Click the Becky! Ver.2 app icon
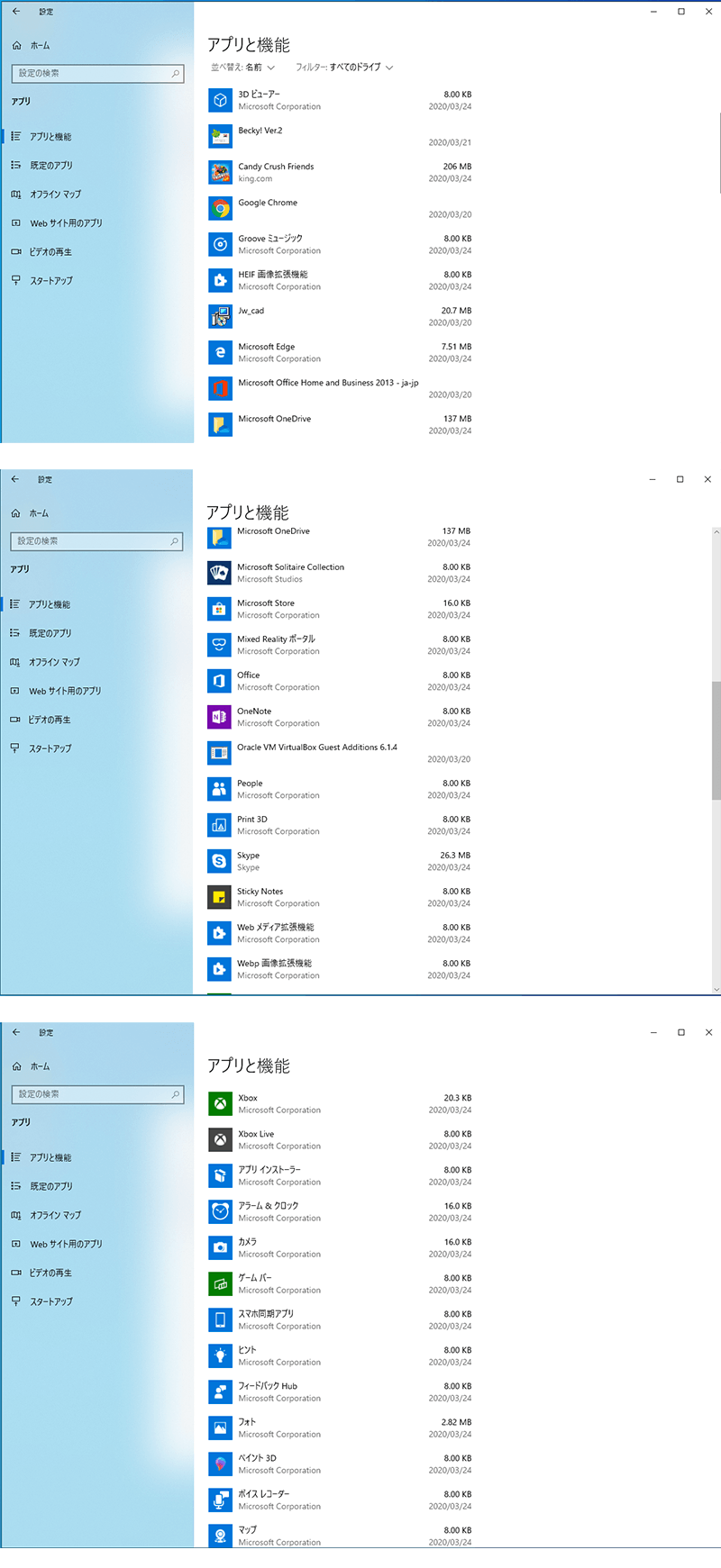This screenshot has width=721, height=1568. click(x=220, y=136)
